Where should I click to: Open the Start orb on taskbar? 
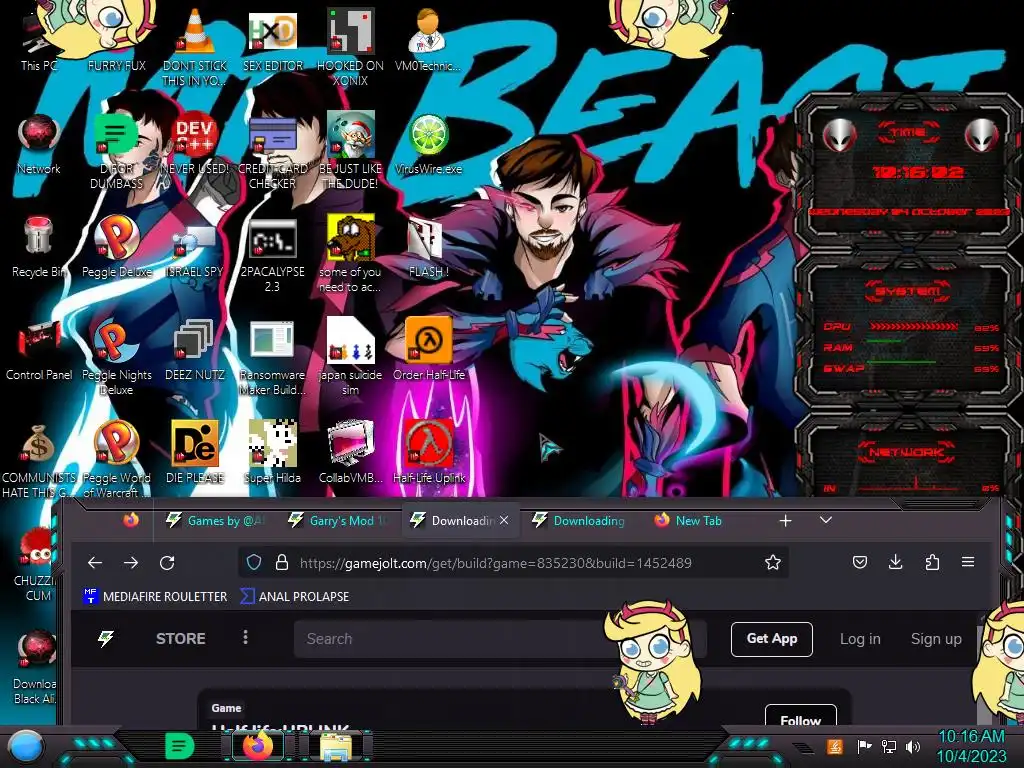(x=25, y=746)
